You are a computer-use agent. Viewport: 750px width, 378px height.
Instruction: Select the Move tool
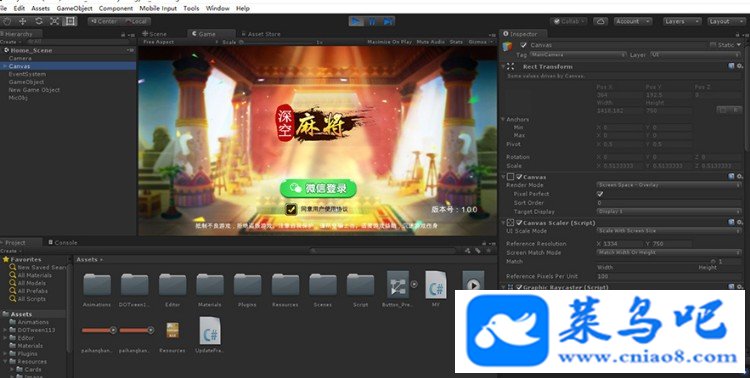[22, 21]
